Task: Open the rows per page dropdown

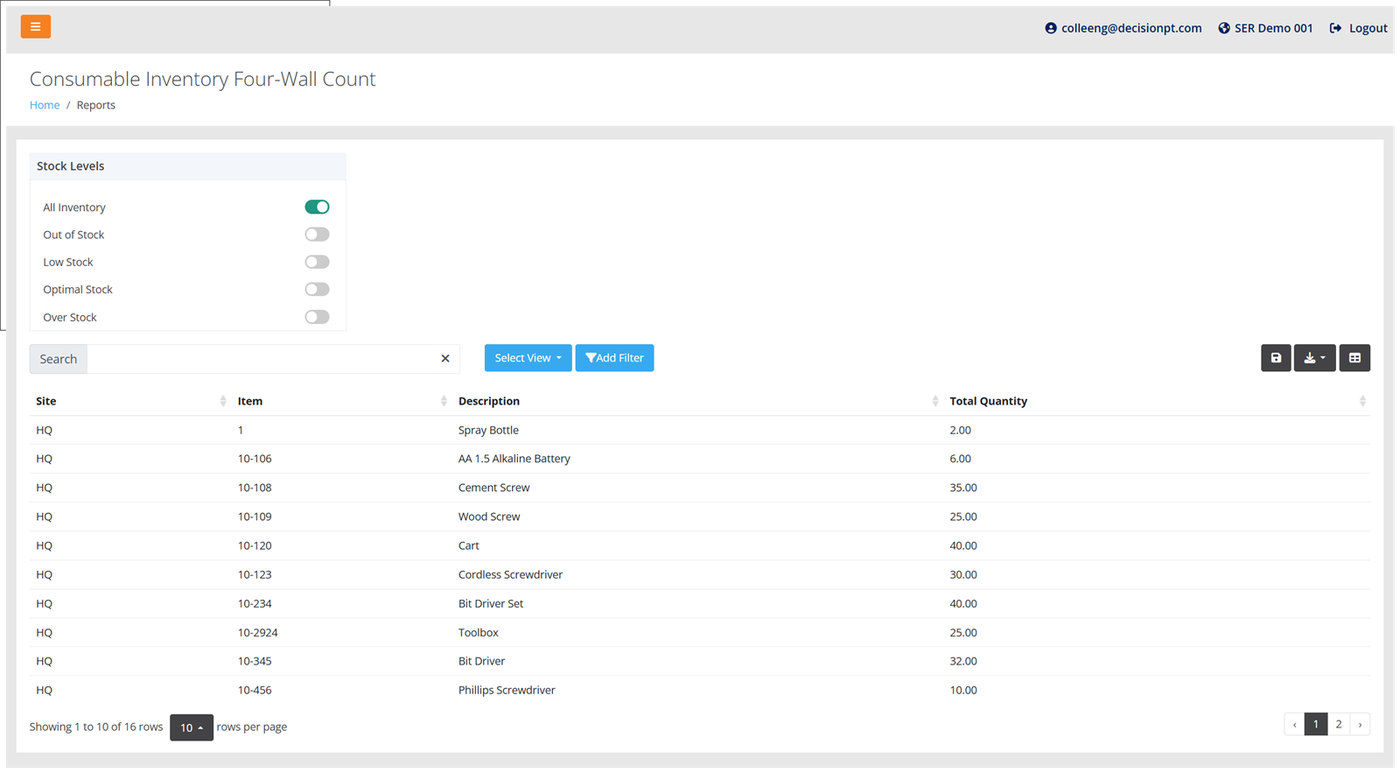Action: pos(191,727)
